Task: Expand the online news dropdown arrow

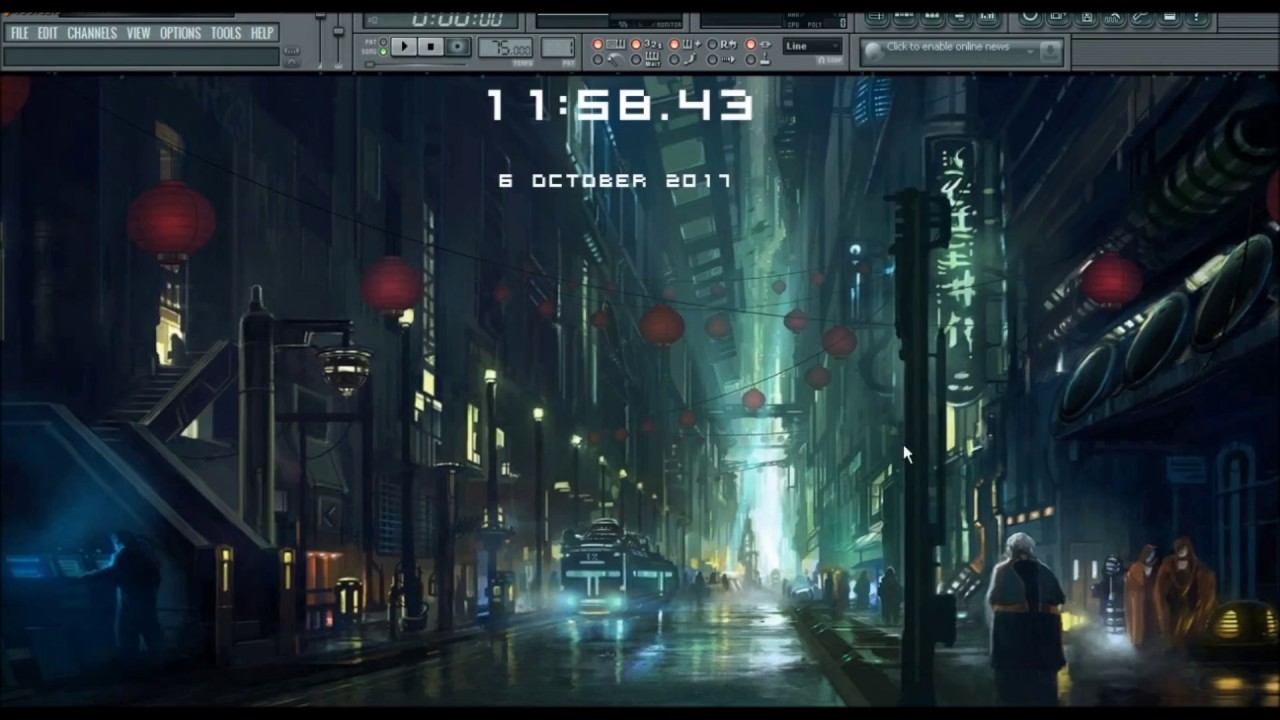Action: coord(1030,52)
